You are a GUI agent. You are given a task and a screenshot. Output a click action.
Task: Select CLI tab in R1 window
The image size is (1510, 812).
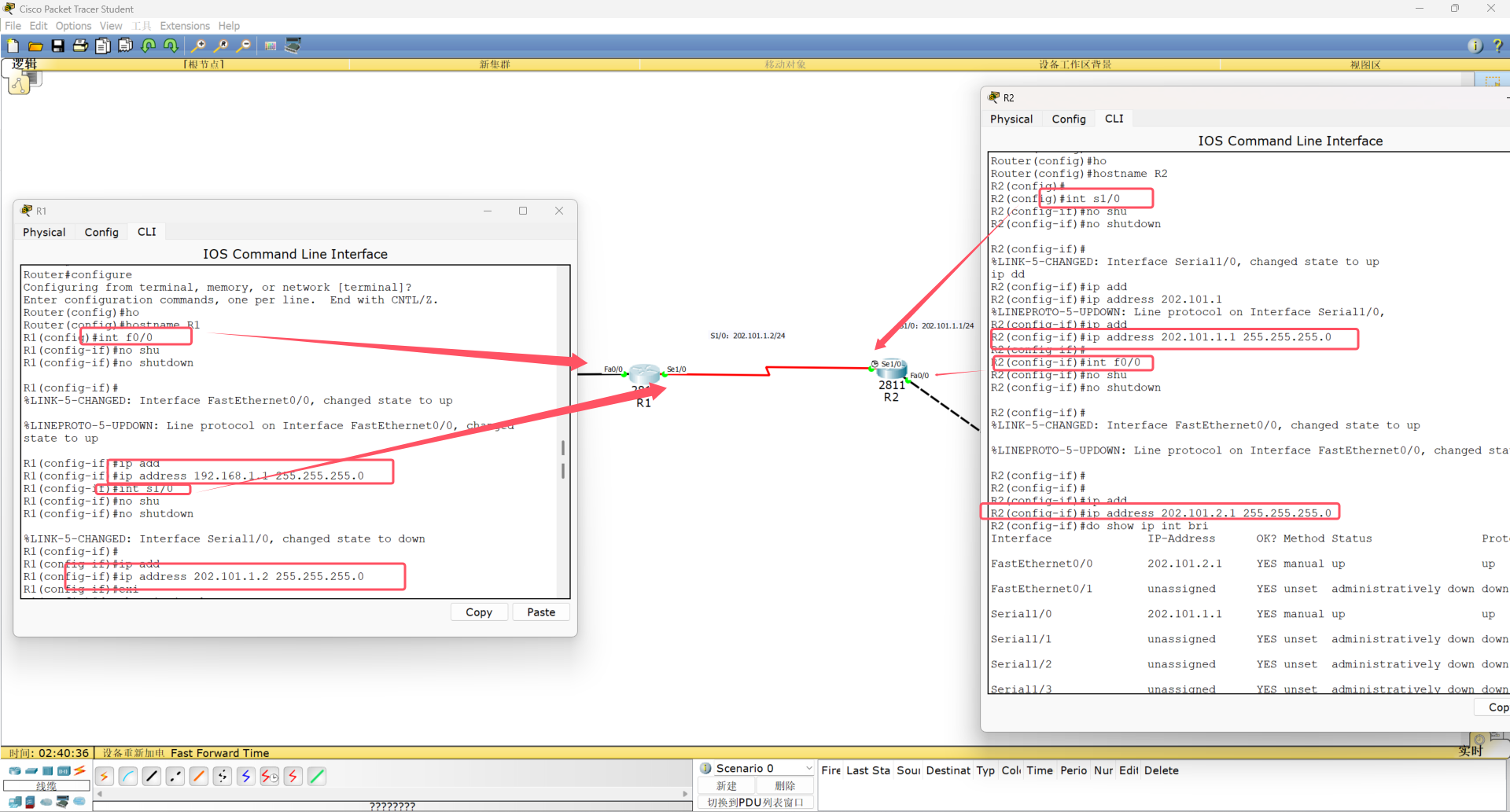[x=147, y=232]
